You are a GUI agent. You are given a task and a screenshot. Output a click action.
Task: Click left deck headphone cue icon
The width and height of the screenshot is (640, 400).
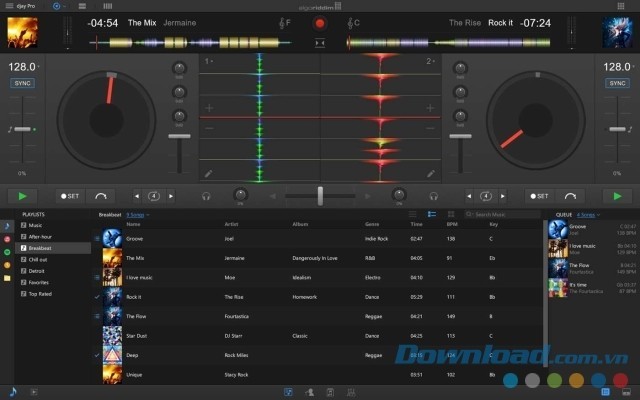205,196
